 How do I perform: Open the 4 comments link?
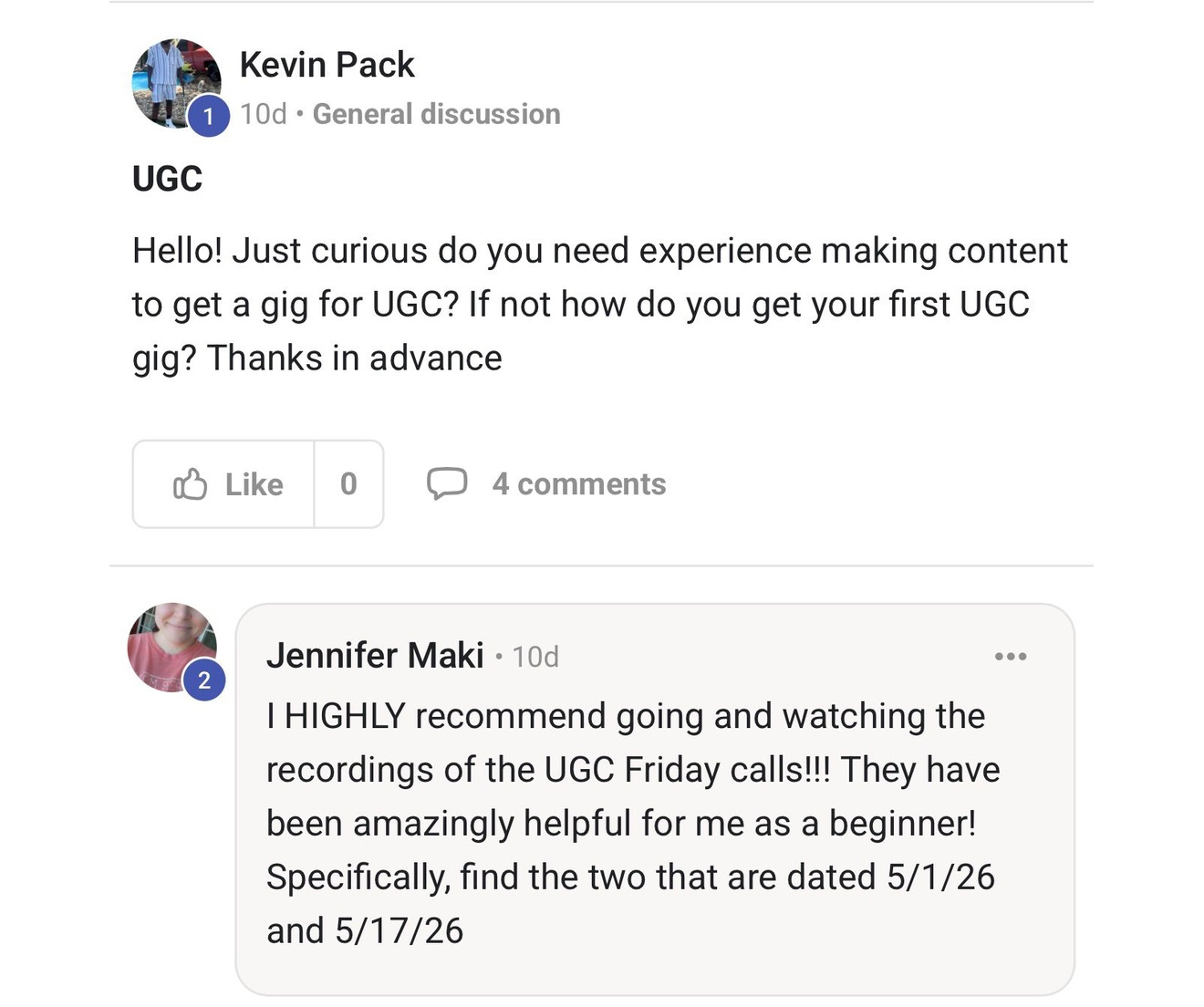click(579, 484)
